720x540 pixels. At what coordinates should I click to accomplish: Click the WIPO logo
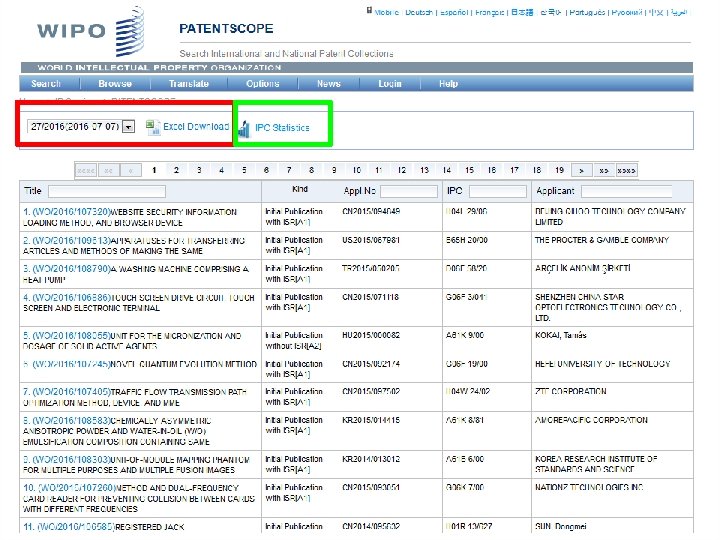pos(90,31)
